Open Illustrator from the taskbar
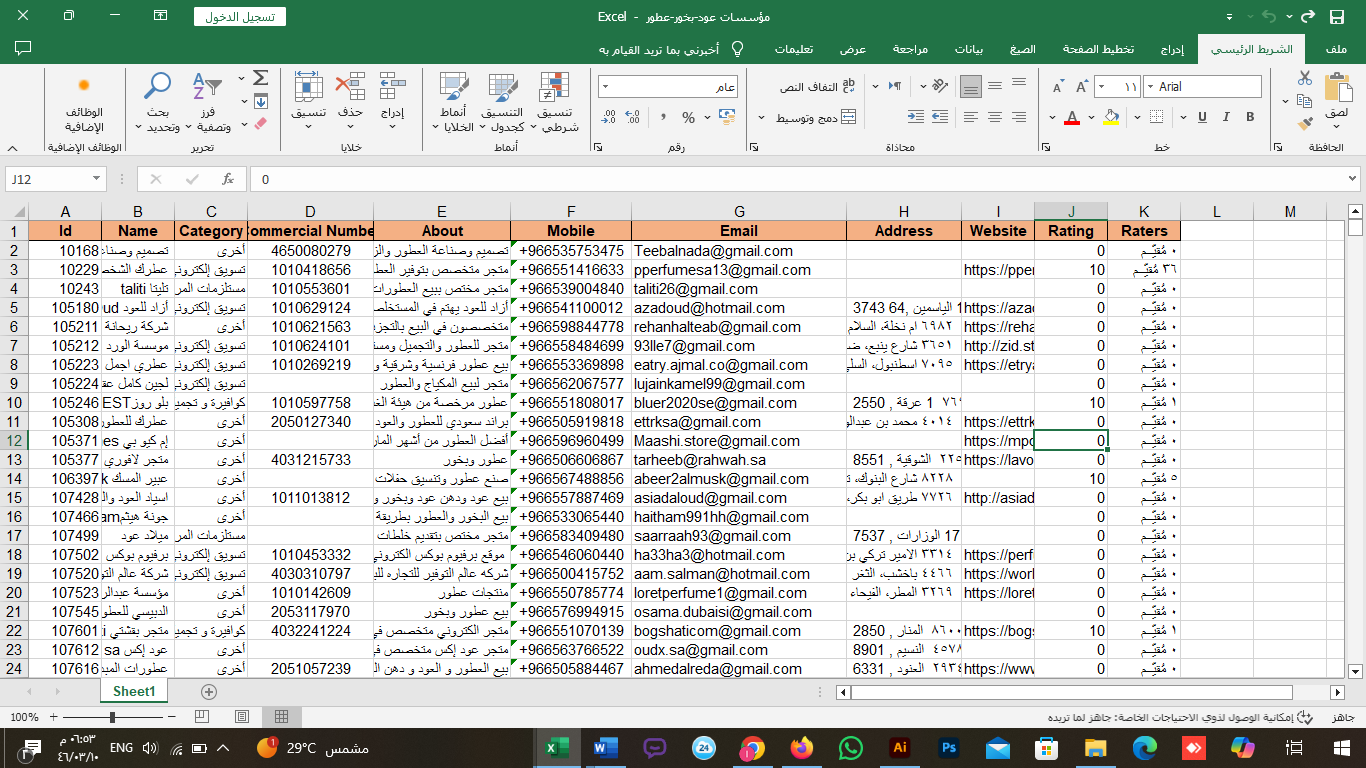Image resolution: width=1366 pixels, height=768 pixels. coord(899,748)
